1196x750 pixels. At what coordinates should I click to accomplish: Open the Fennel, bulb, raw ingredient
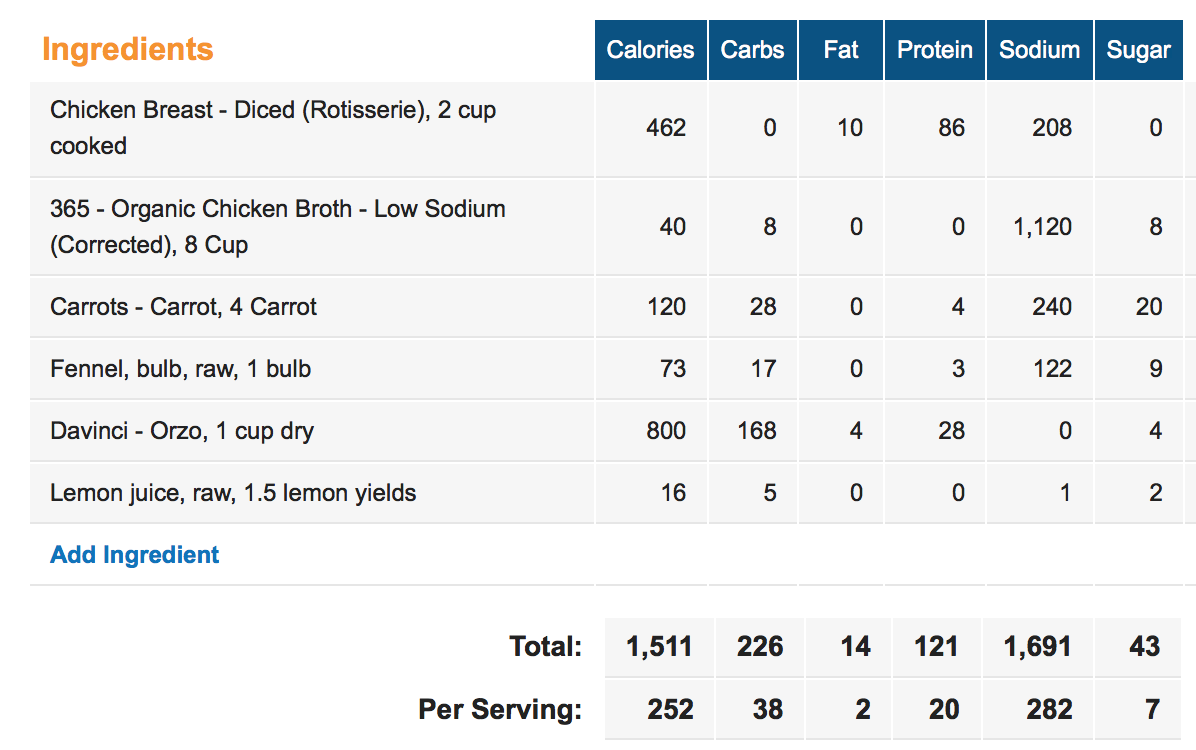(x=181, y=369)
